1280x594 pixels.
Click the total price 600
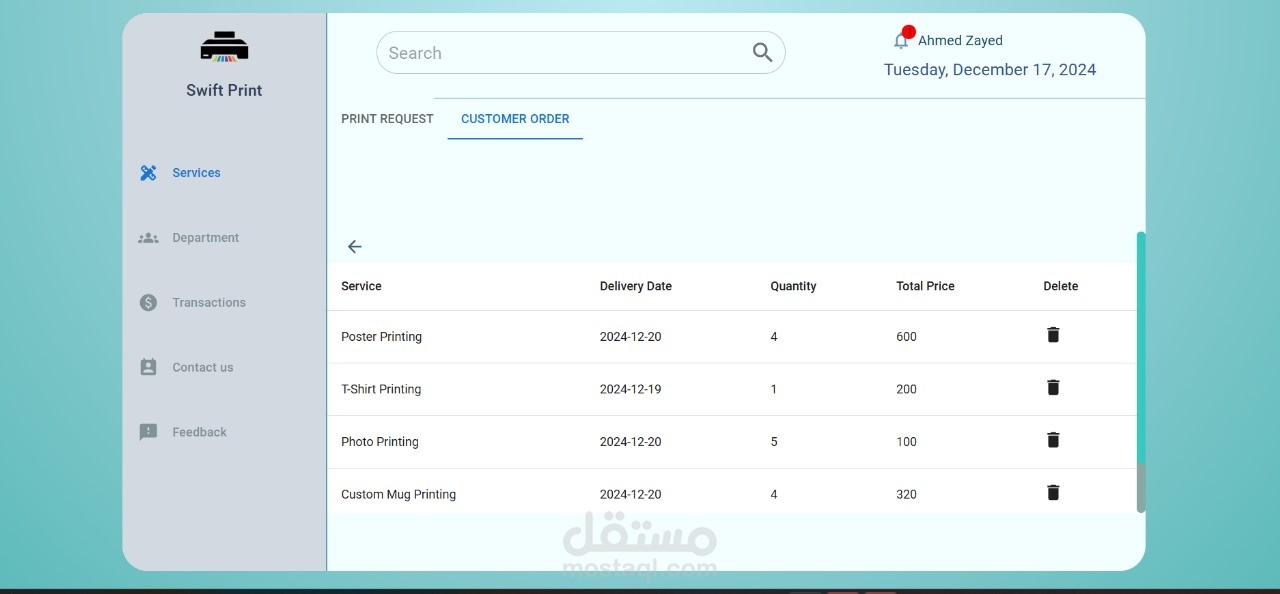[x=906, y=337]
